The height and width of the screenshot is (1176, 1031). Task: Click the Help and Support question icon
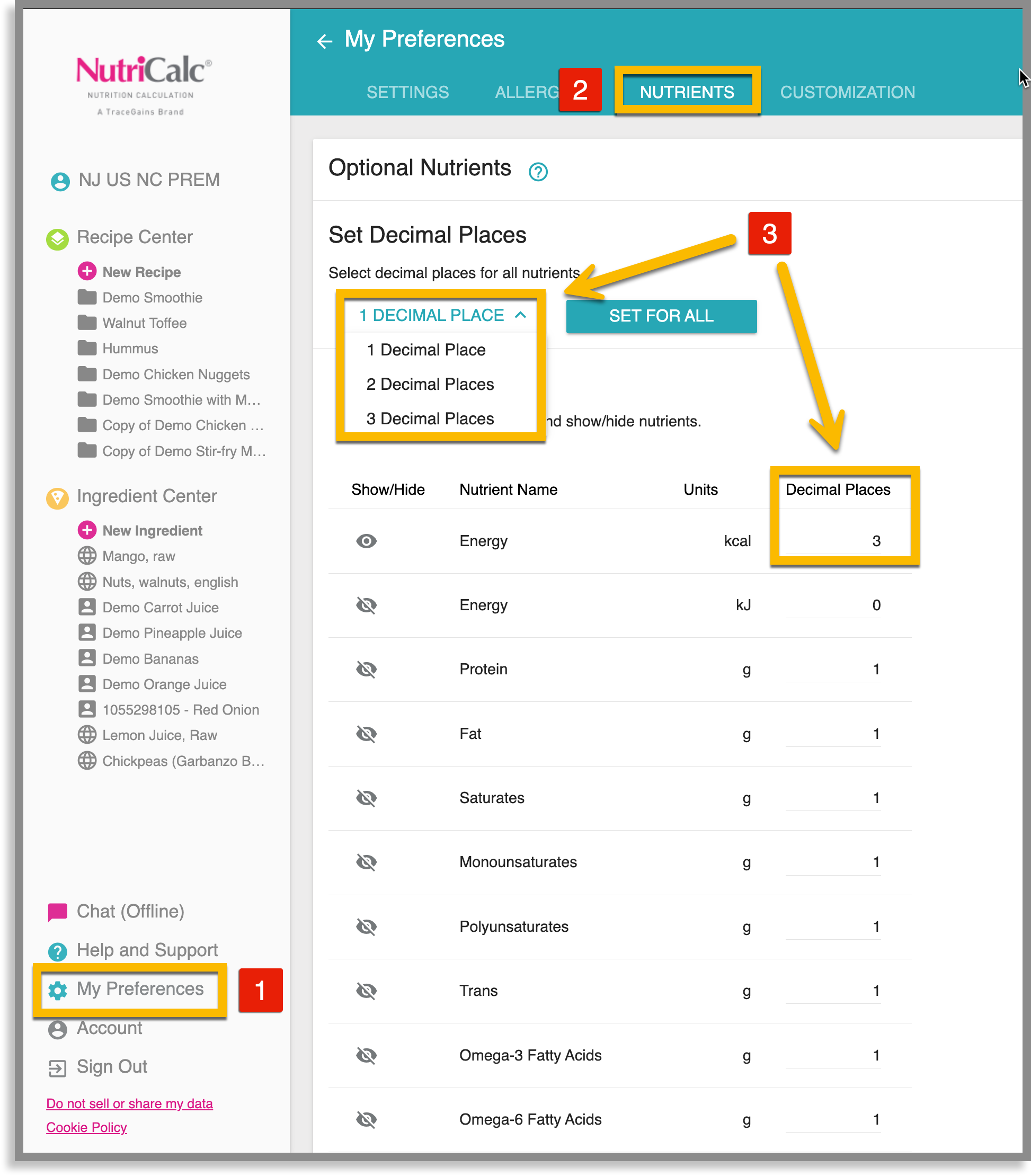[x=58, y=950]
